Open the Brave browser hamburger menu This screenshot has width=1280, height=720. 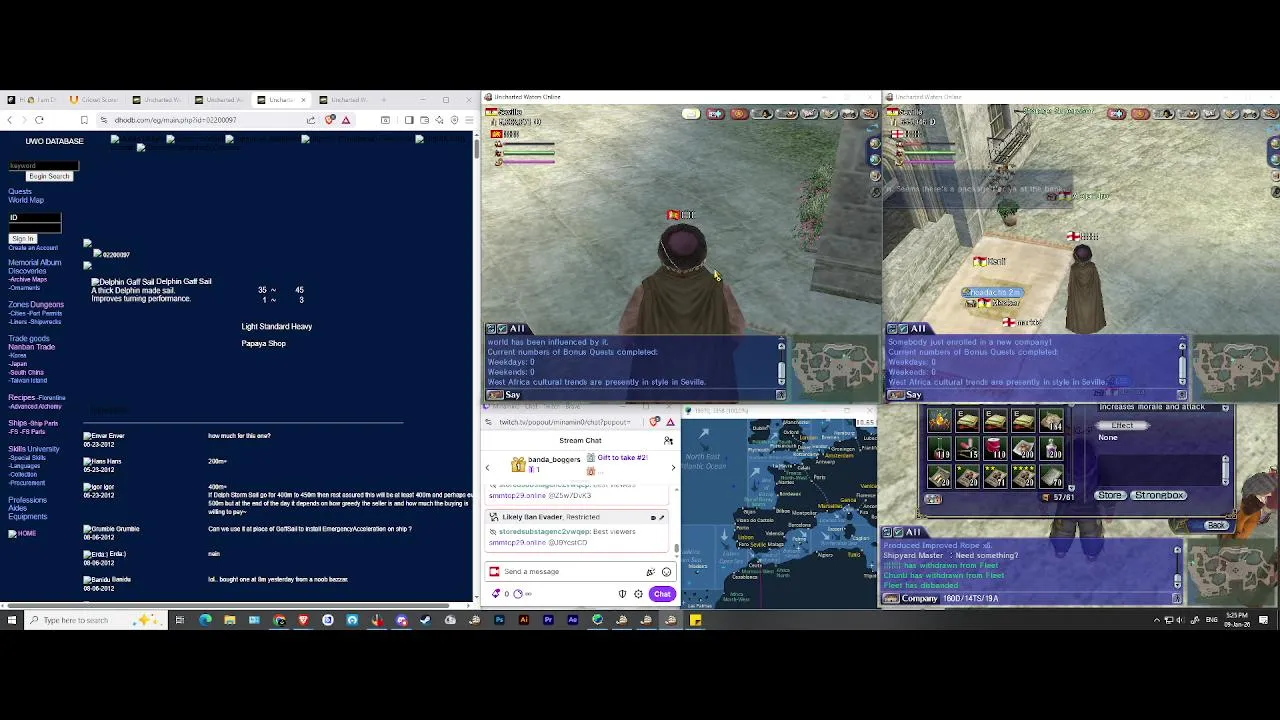(468, 120)
